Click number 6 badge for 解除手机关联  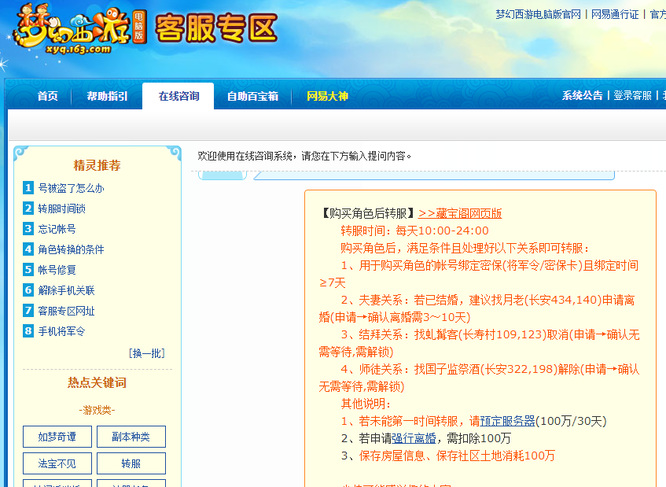point(28,290)
